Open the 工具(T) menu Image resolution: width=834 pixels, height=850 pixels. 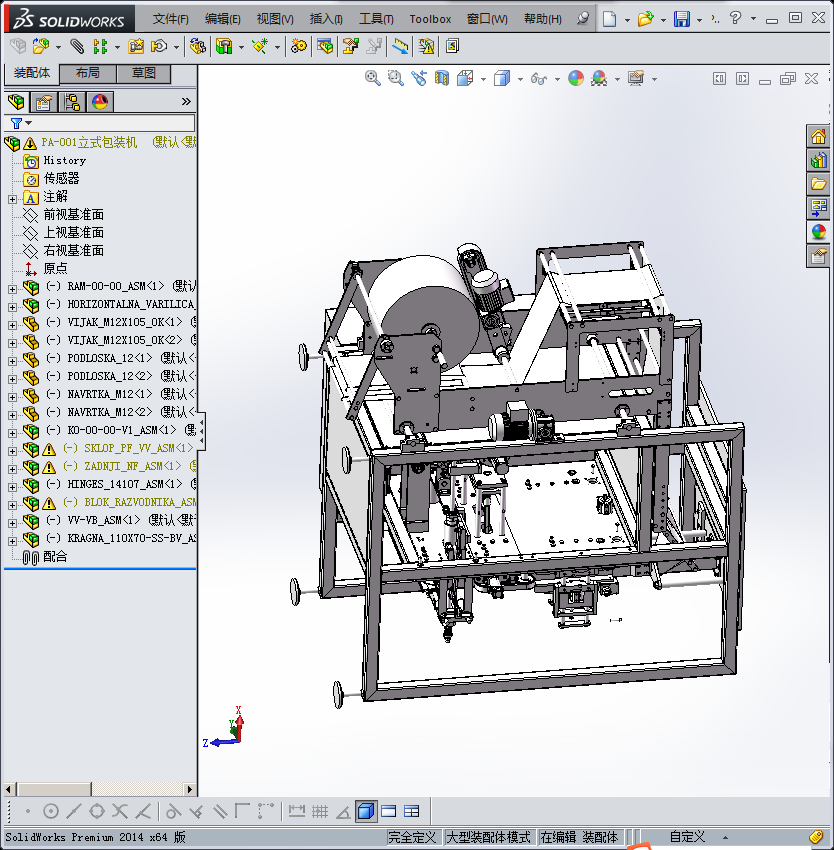tap(377, 19)
